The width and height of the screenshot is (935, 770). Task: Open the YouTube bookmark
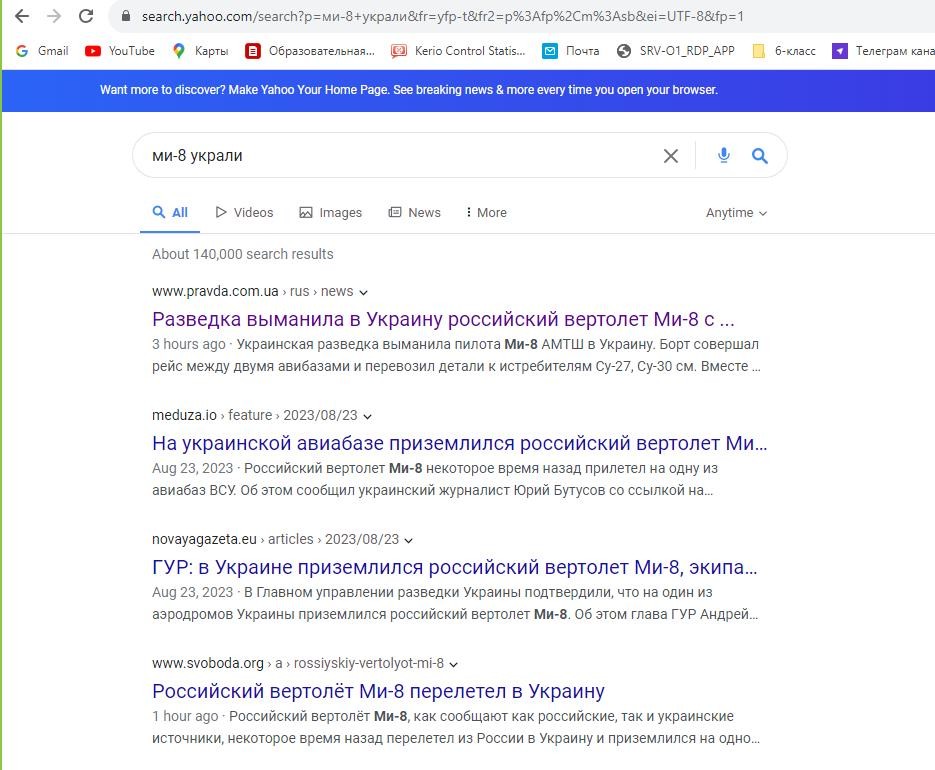(x=120, y=51)
